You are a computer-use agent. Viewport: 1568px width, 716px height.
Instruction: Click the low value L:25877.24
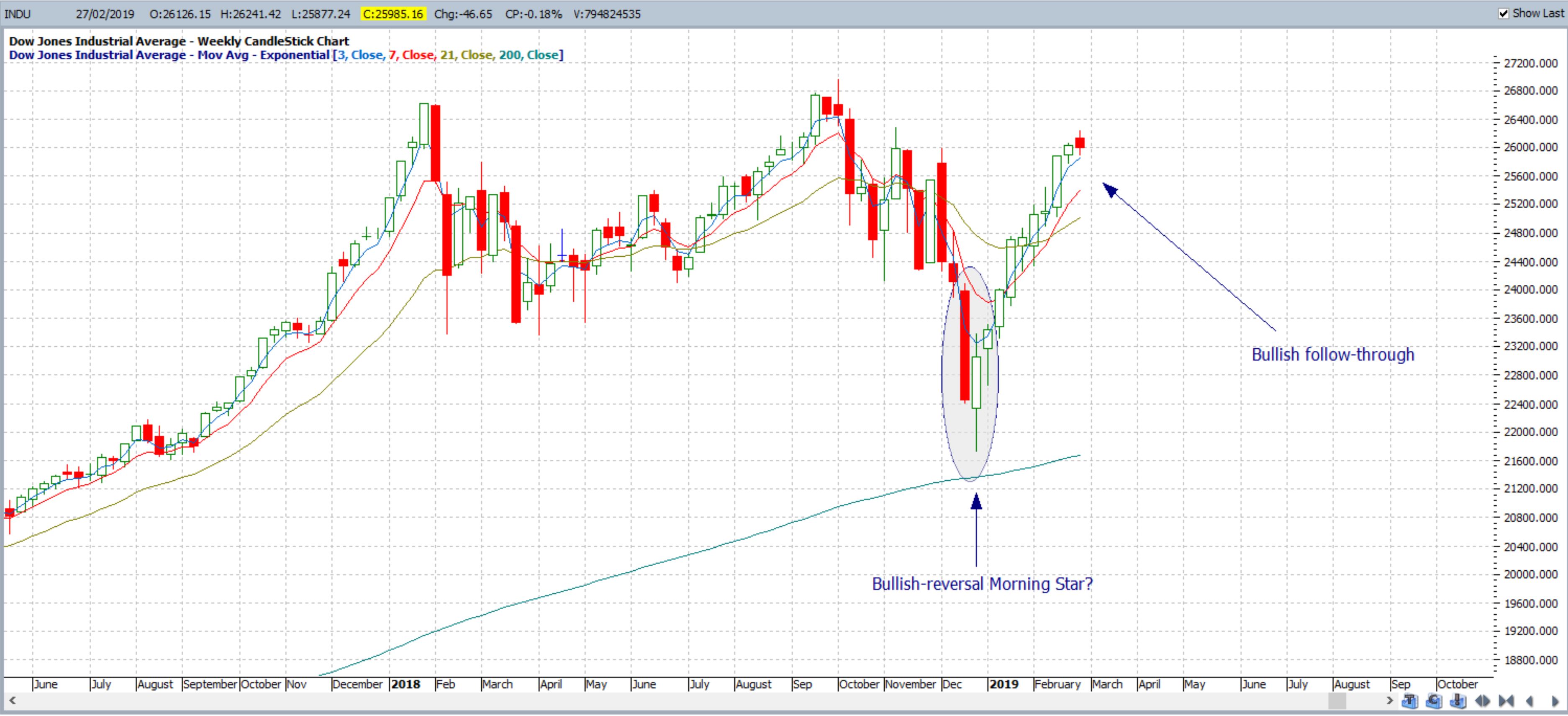[320, 14]
